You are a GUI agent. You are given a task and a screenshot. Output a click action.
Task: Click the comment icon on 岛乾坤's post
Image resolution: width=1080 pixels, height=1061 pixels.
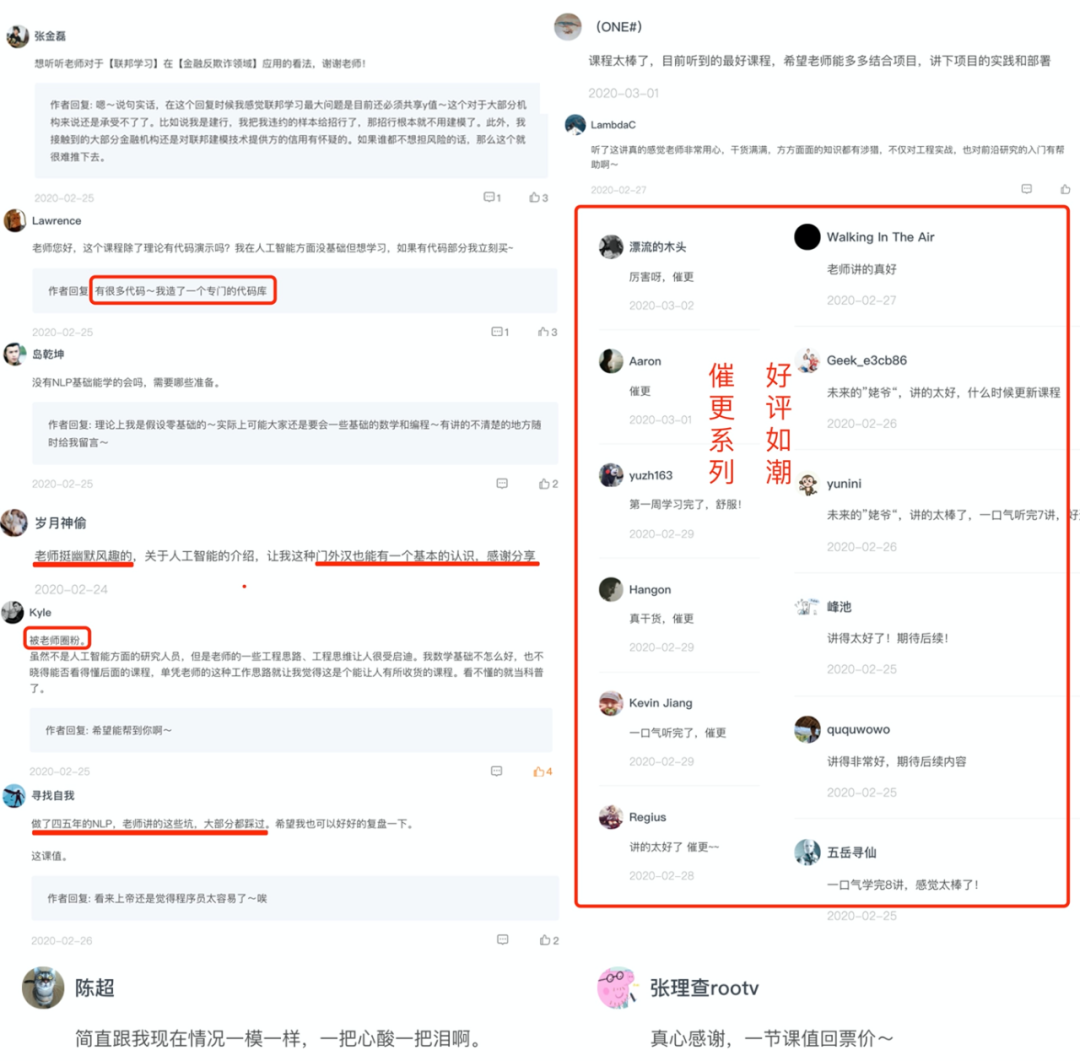(x=502, y=484)
